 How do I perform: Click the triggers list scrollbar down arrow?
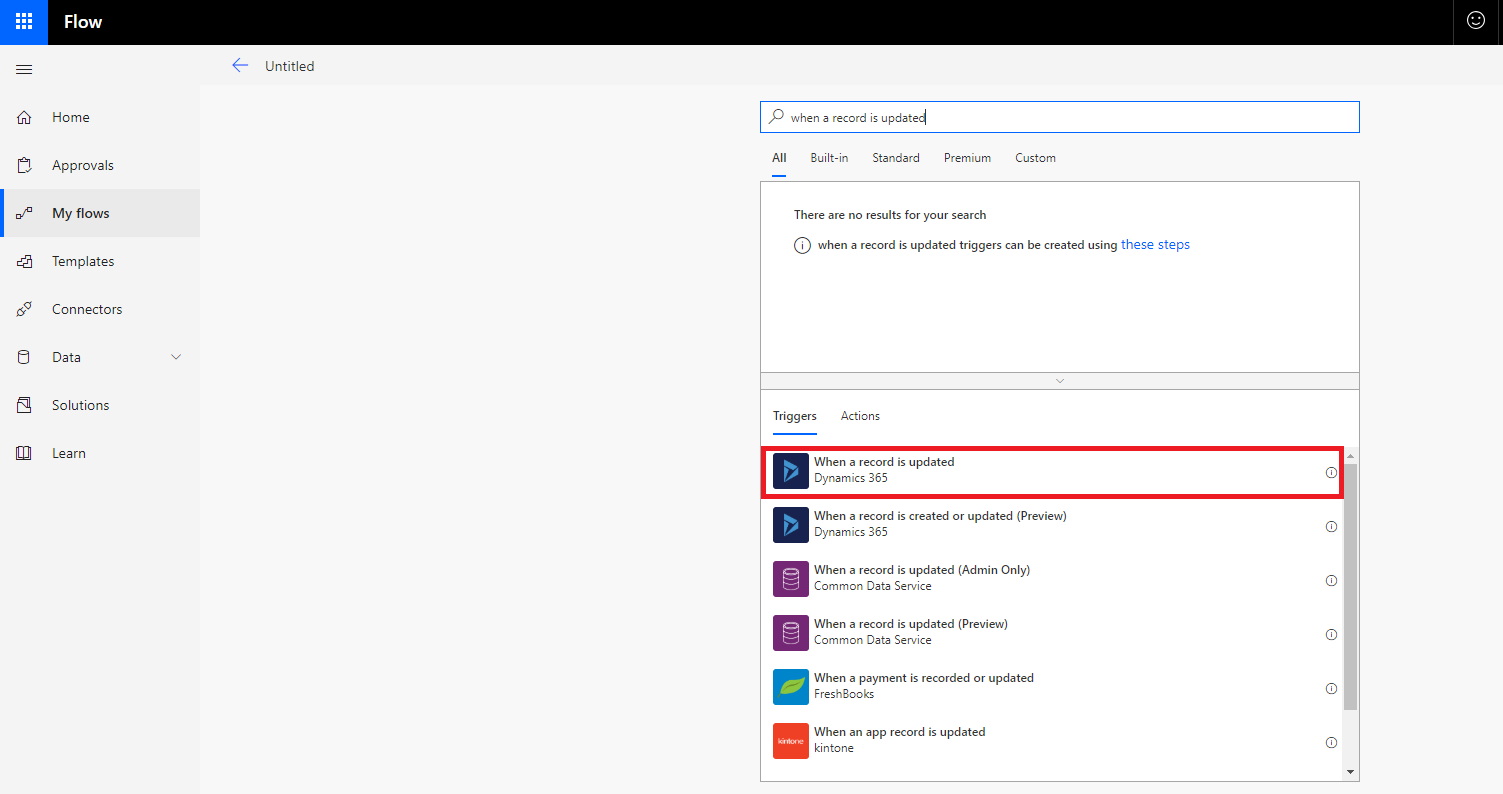click(1350, 771)
